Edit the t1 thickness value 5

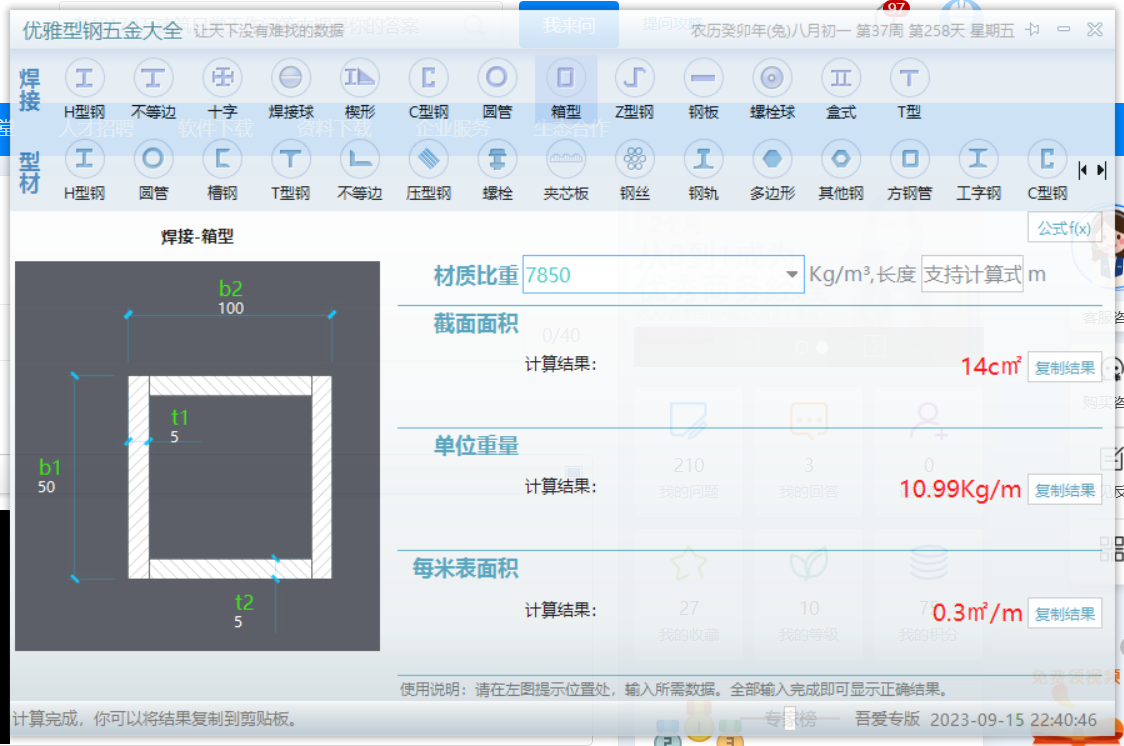tap(174, 437)
